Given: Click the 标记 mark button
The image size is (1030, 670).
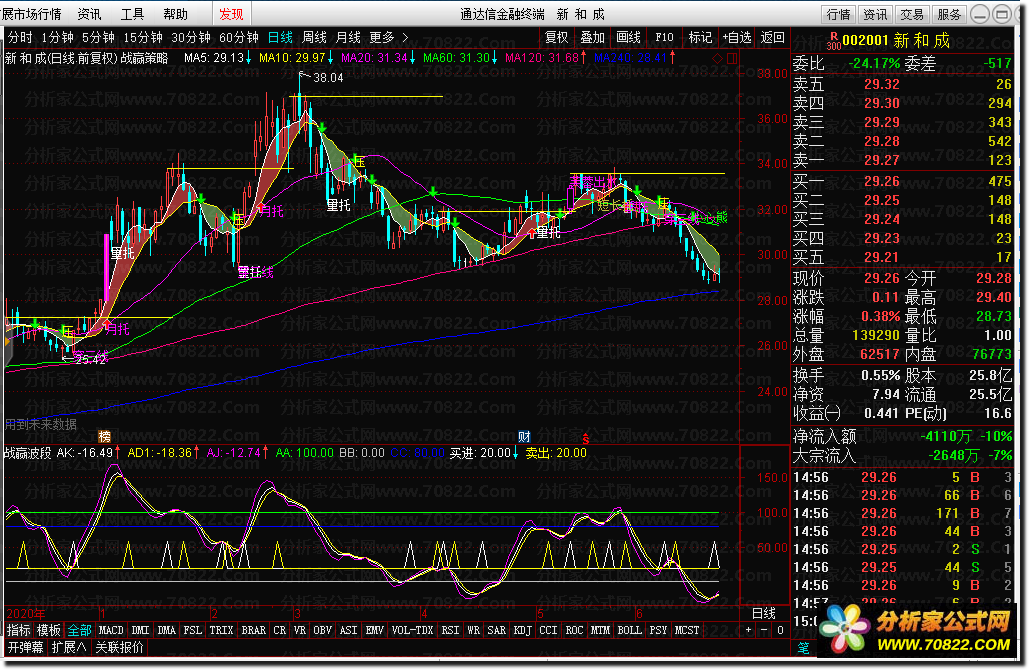Looking at the screenshot, I should click(x=700, y=37).
